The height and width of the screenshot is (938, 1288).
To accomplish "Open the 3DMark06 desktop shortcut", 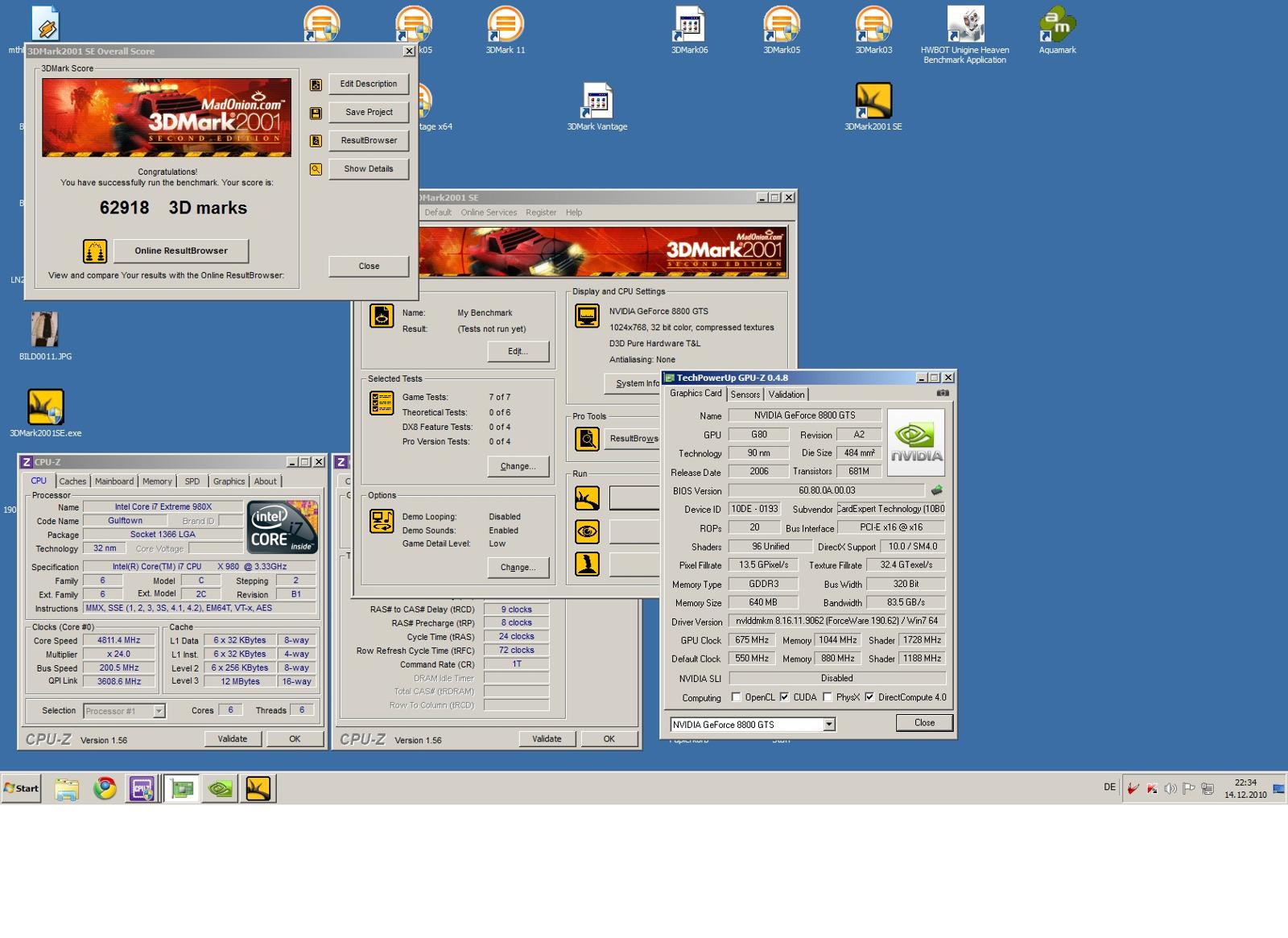I will tap(690, 30).
